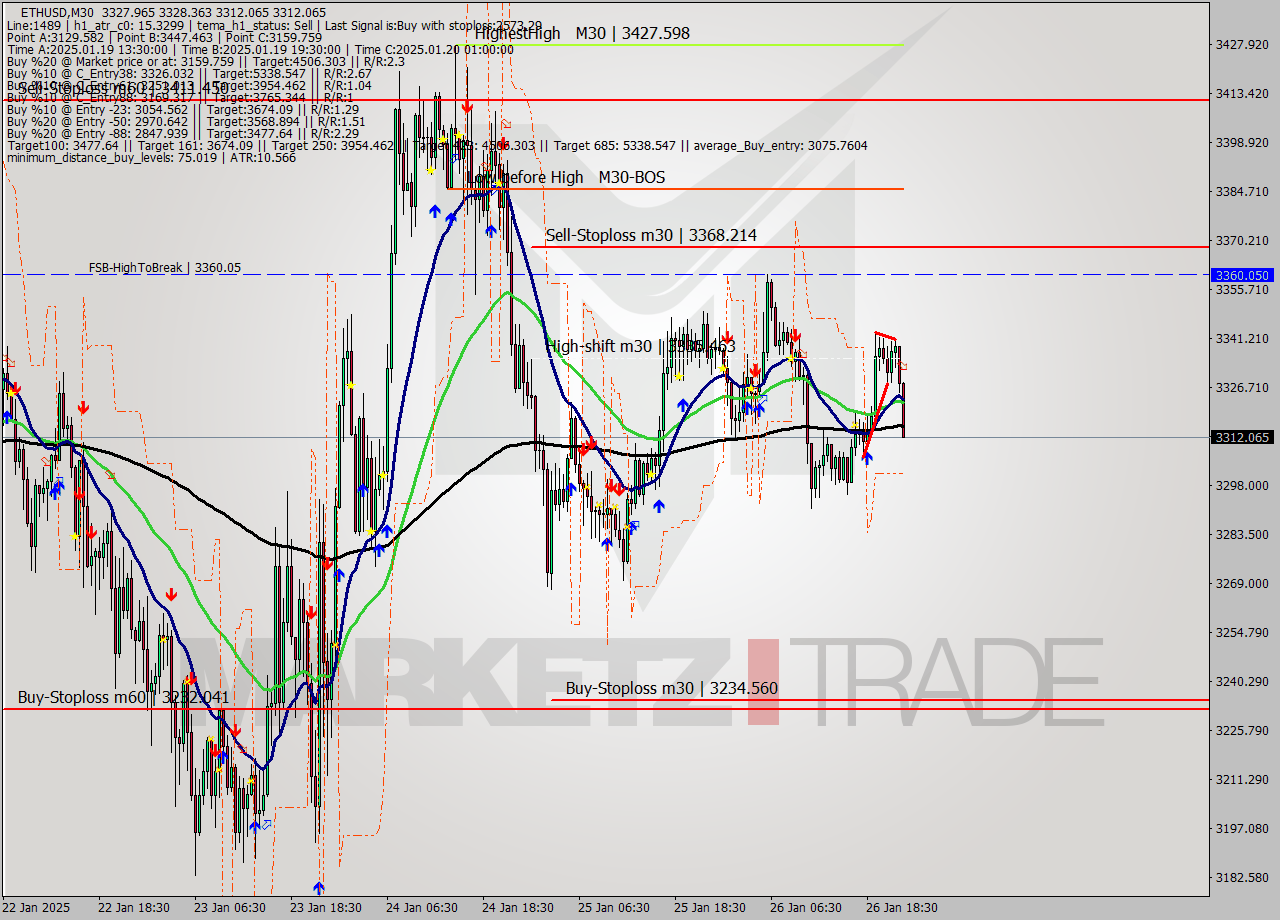Click the 3197.080 price axis value
The width and height of the screenshot is (1280, 920).
[1242, 828]
